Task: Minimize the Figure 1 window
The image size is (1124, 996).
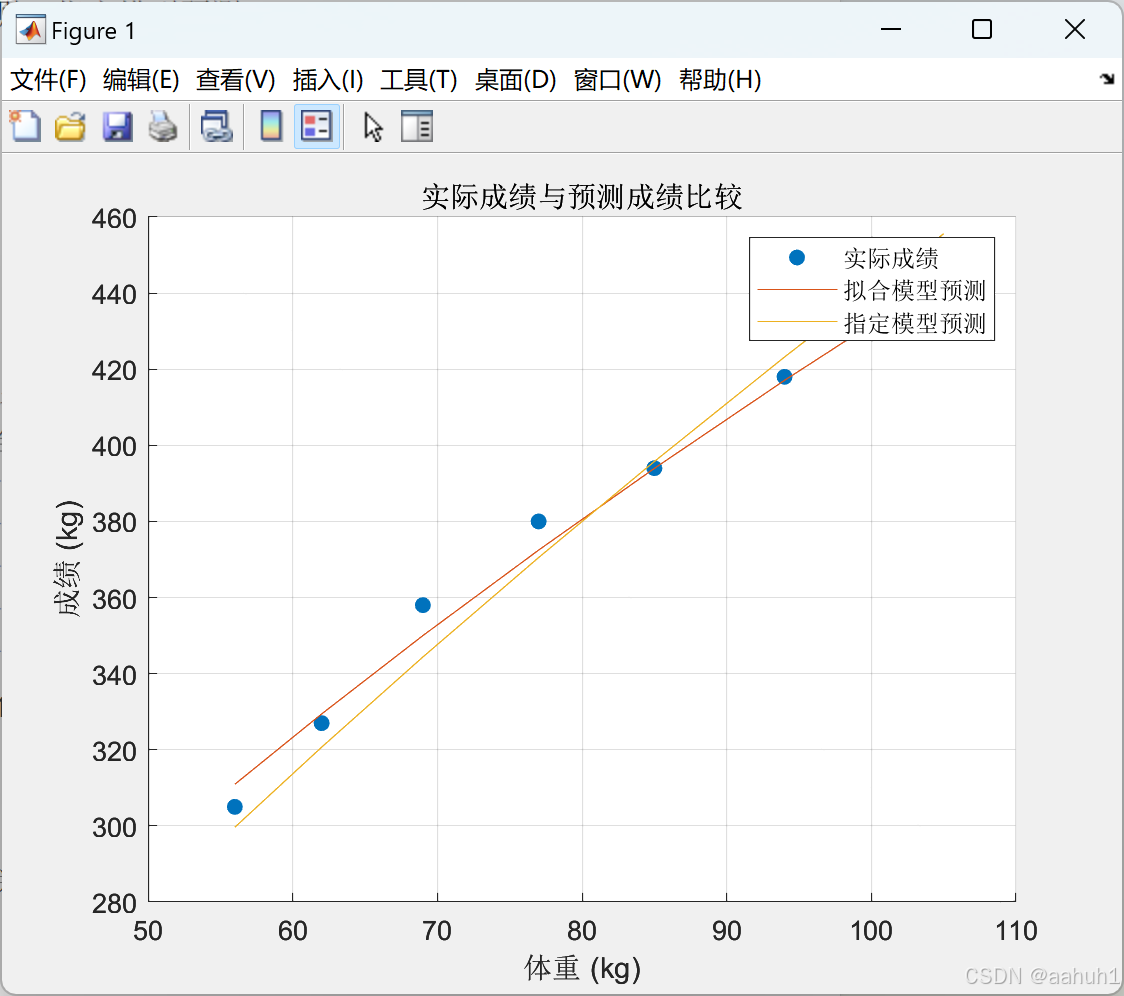Action: click(890, 29)
